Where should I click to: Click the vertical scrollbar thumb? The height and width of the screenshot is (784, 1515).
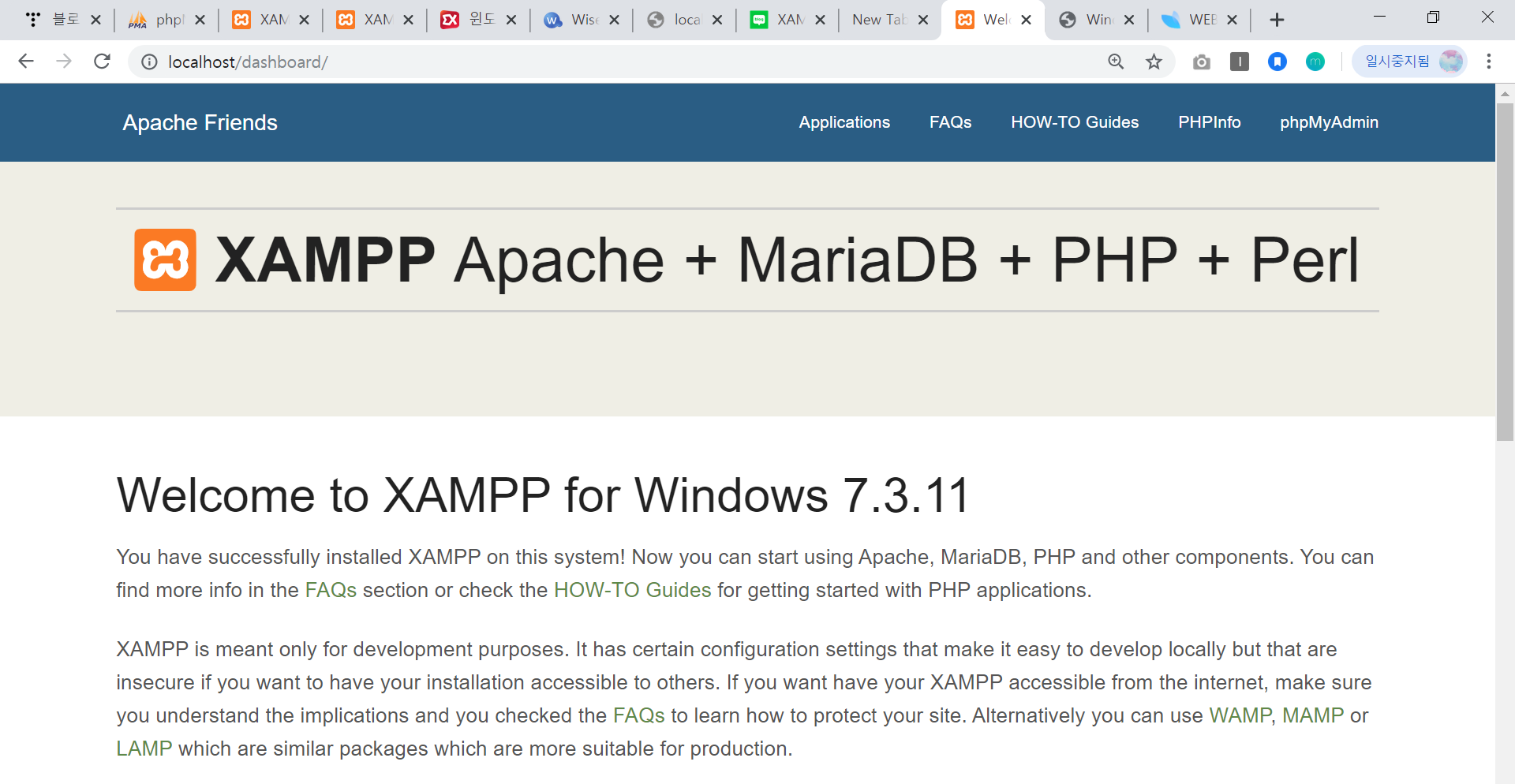(x=1506, y=272)
